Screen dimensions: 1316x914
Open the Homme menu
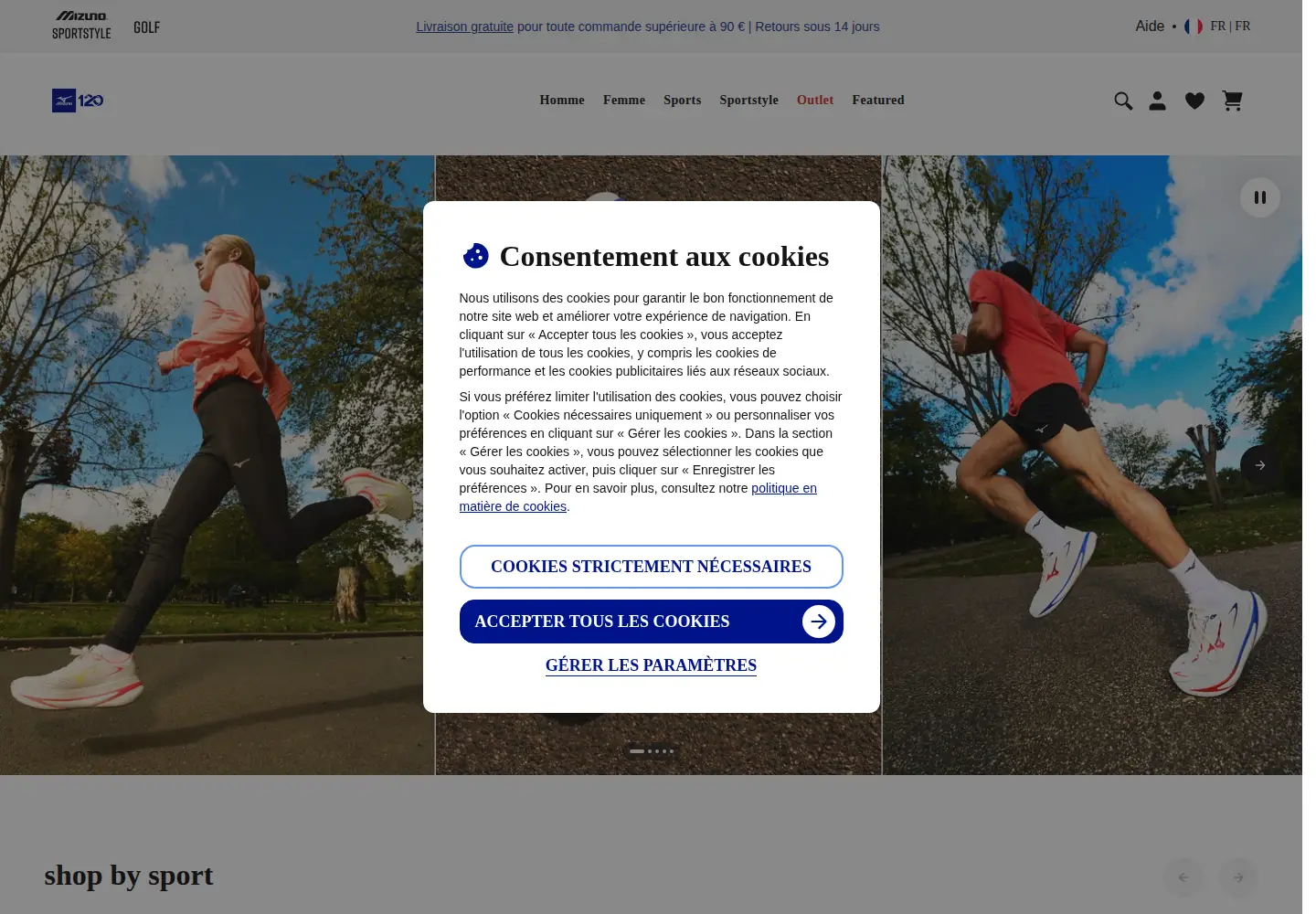coord(562,100)
